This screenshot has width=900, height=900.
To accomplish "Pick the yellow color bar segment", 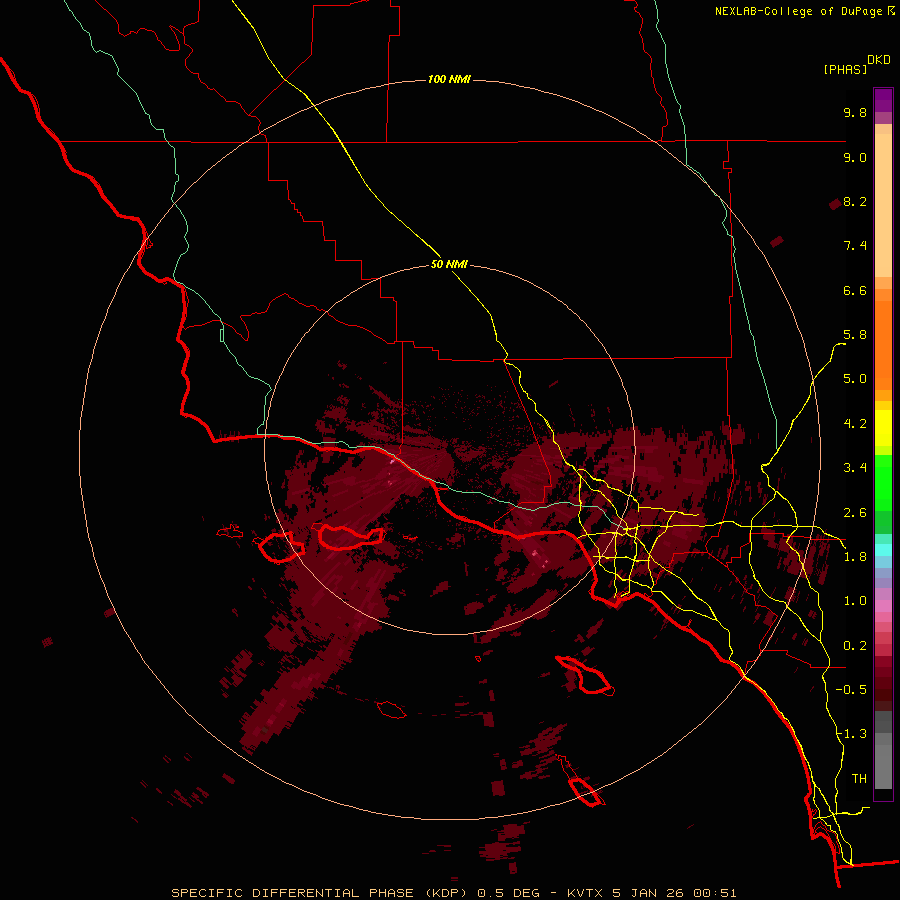I will click(x=883, y=428).
